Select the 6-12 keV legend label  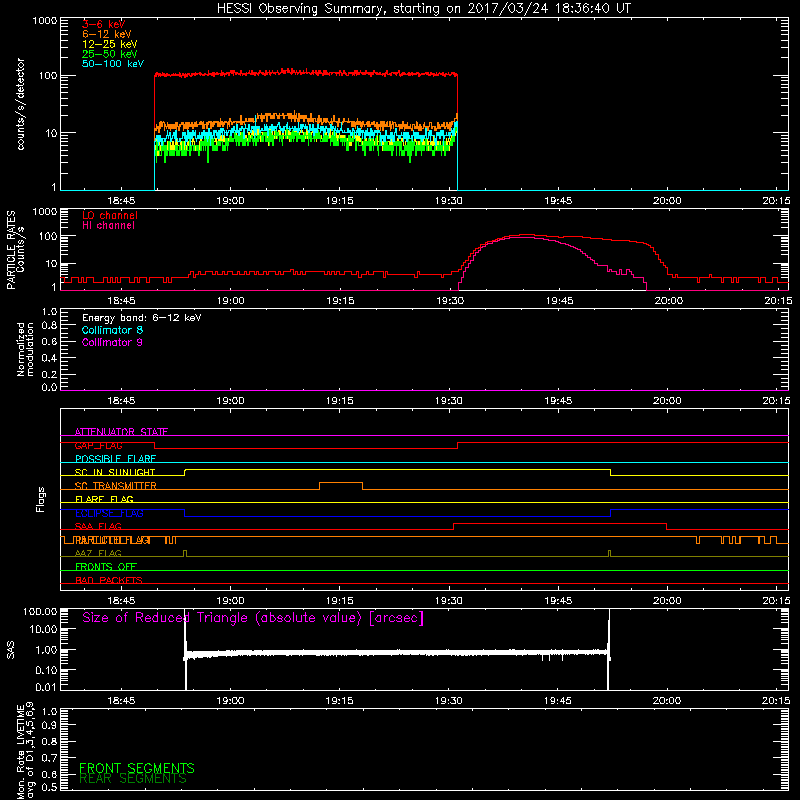click(107, 34)
